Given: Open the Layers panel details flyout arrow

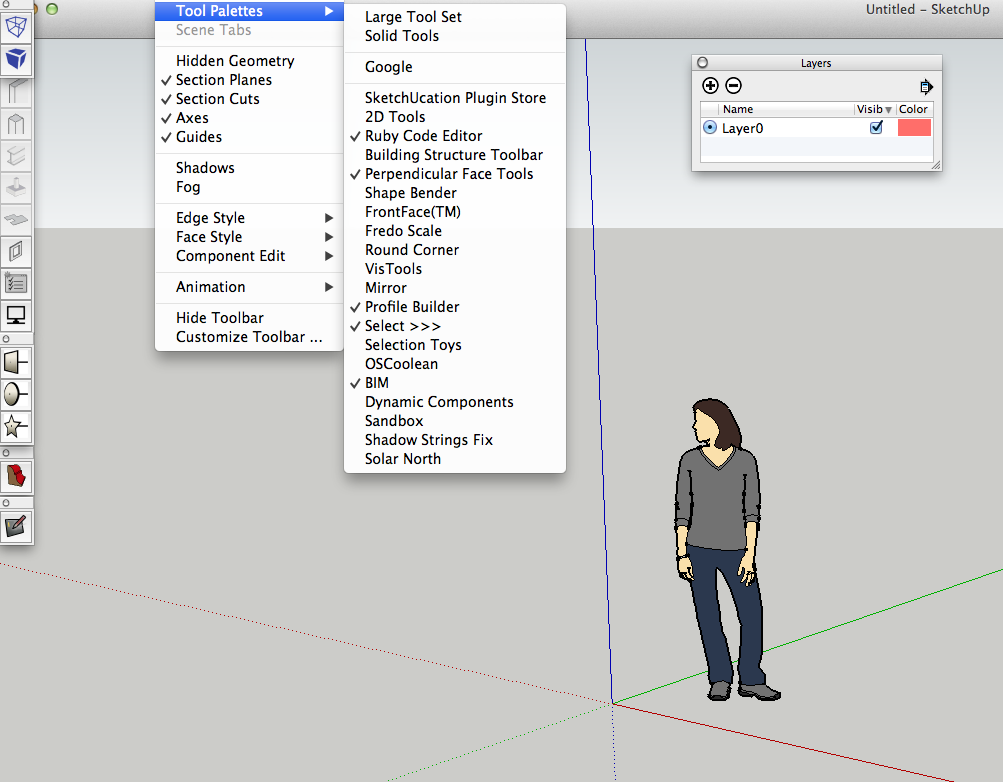Looking at the screenshot, I should coord(926,87).
